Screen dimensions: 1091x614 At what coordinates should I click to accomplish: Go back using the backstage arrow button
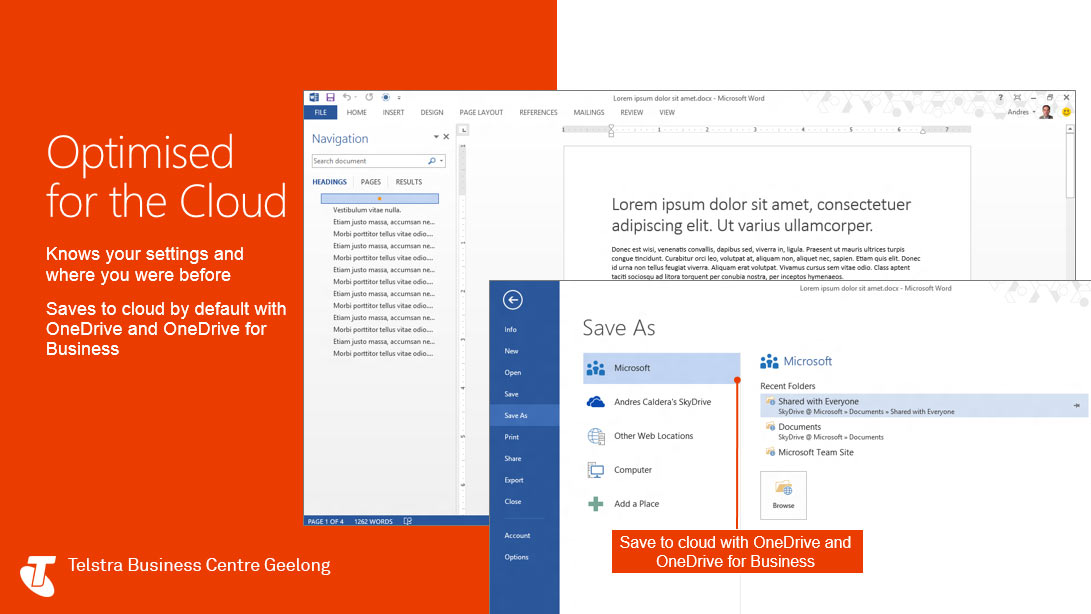pos(513,300)
